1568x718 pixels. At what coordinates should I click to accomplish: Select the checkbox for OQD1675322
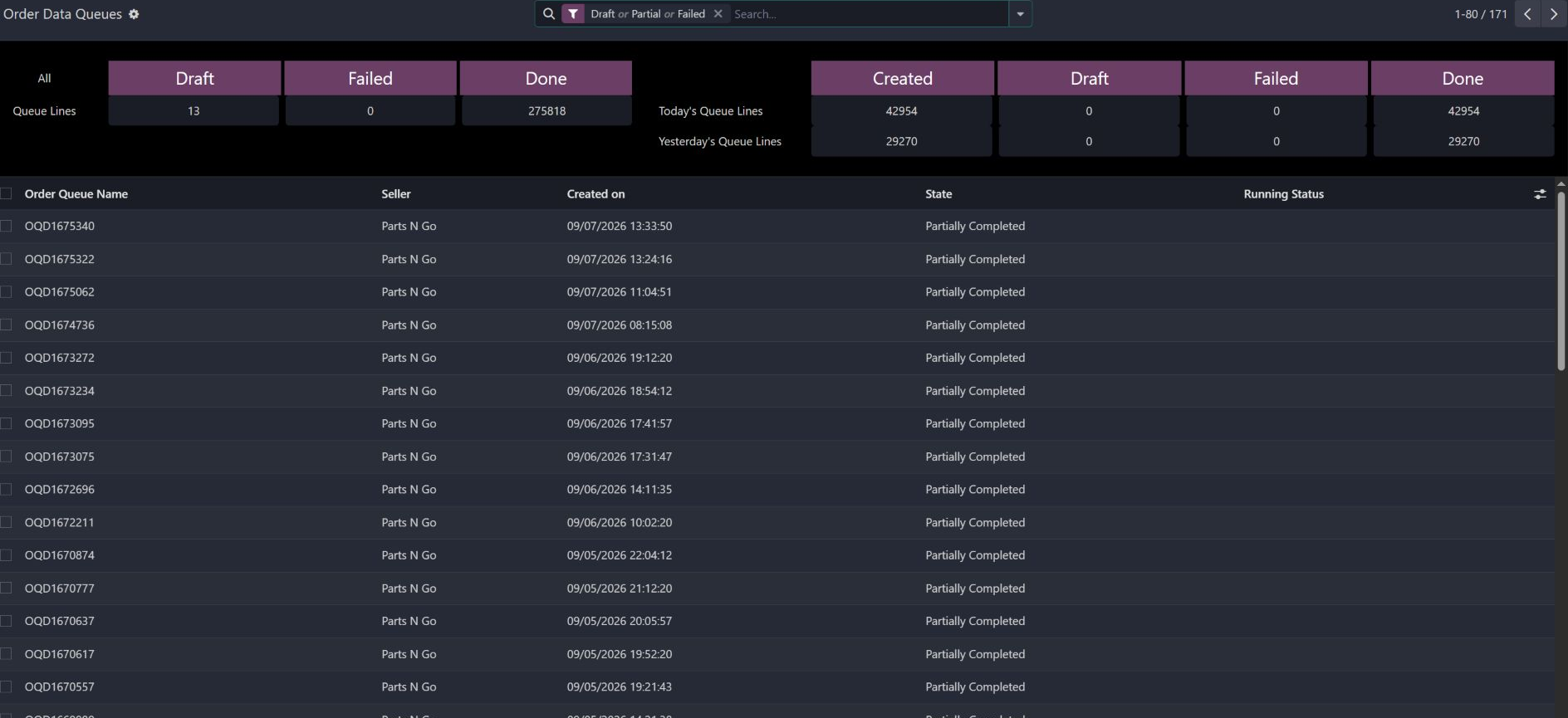(7, 259)
